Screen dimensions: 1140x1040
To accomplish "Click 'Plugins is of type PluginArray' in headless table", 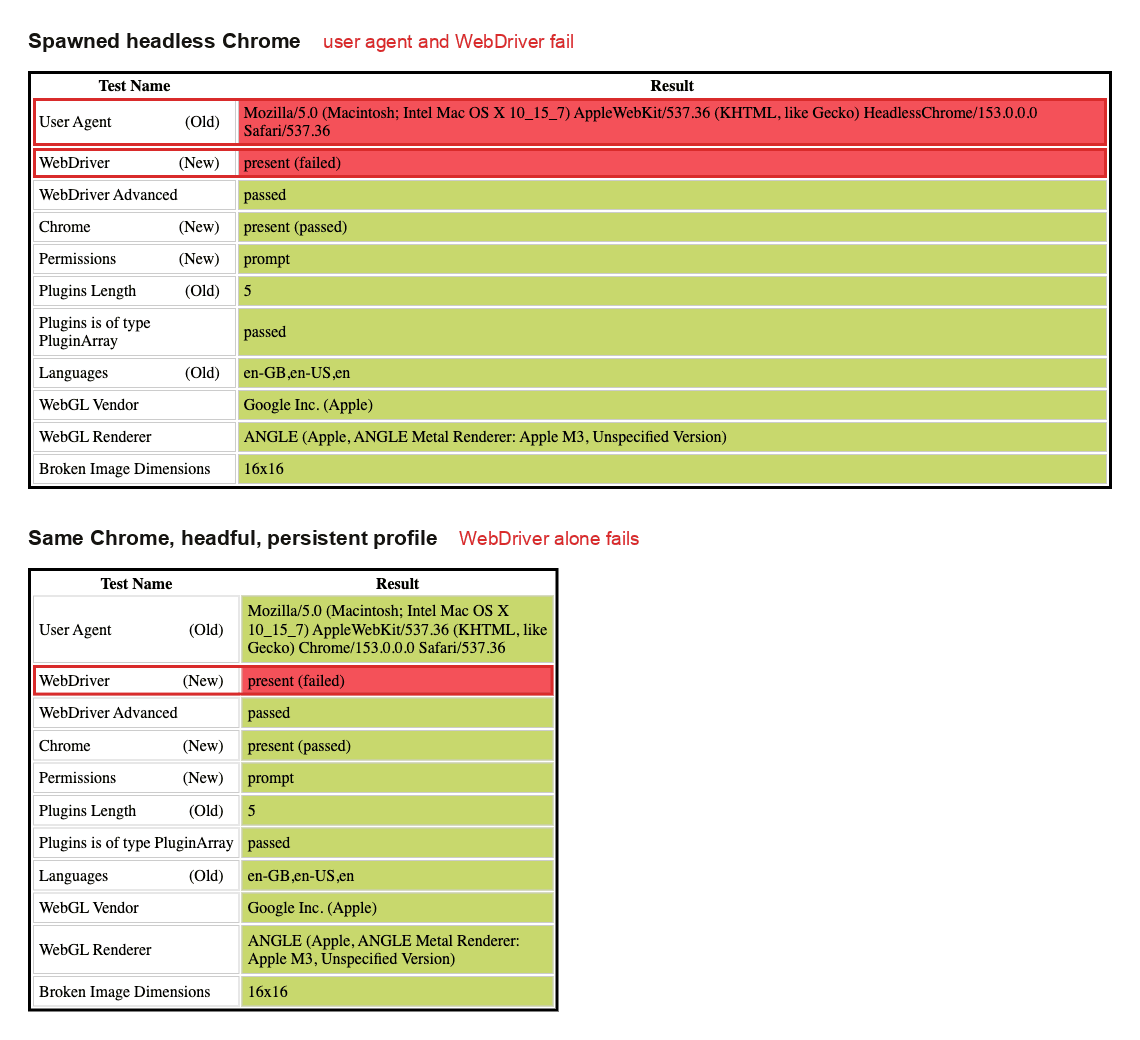I will (135, 332).
